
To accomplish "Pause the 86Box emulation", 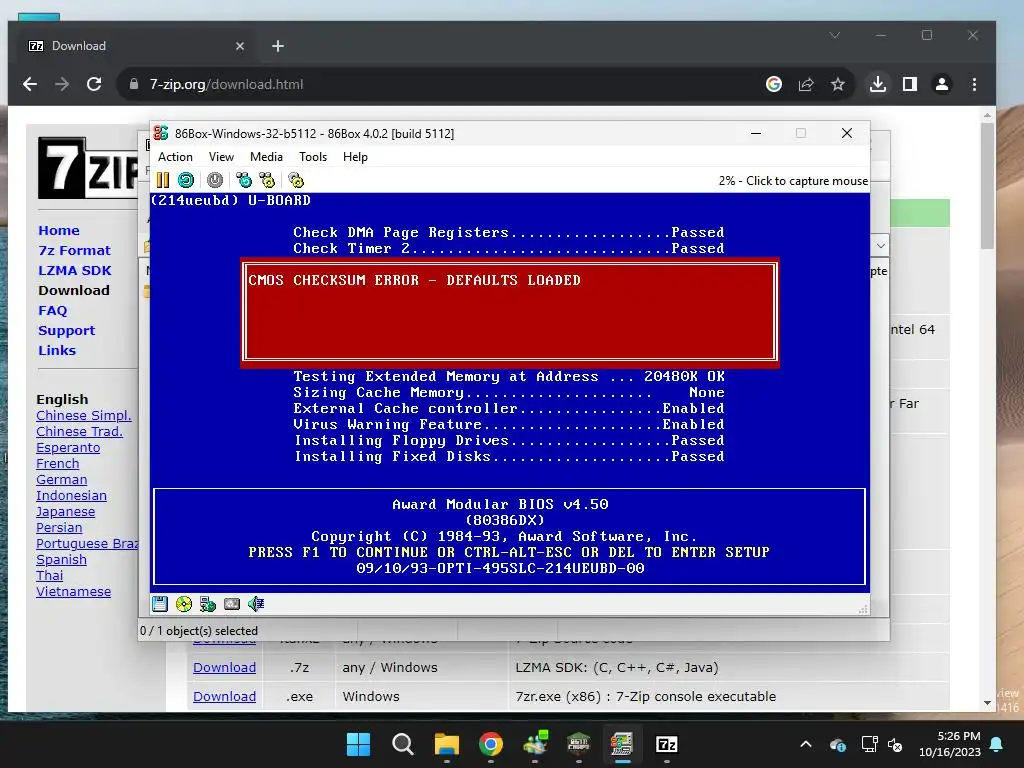I will (x=163, y=180).
